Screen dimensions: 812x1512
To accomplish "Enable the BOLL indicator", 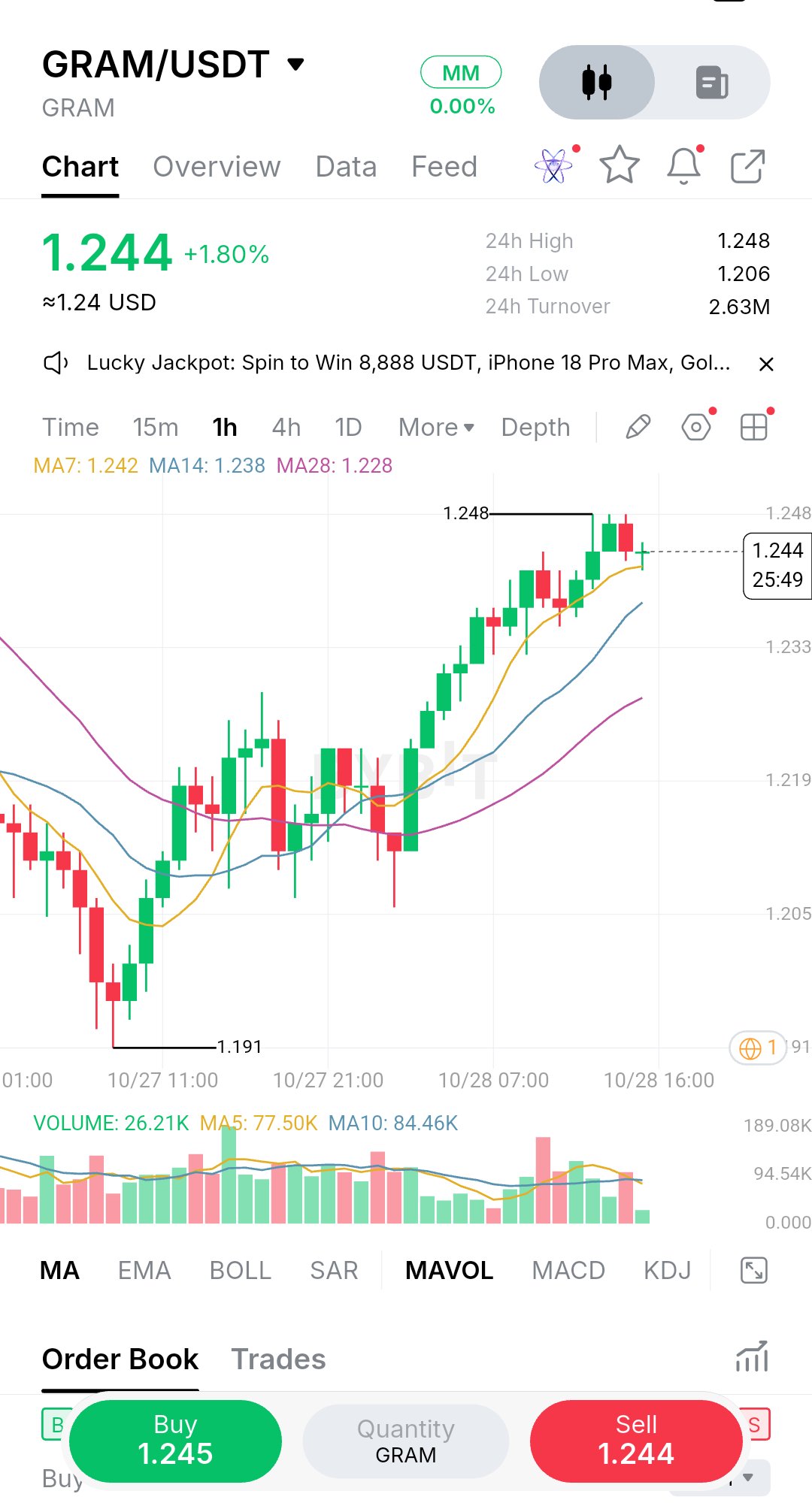I will 241,1270.
